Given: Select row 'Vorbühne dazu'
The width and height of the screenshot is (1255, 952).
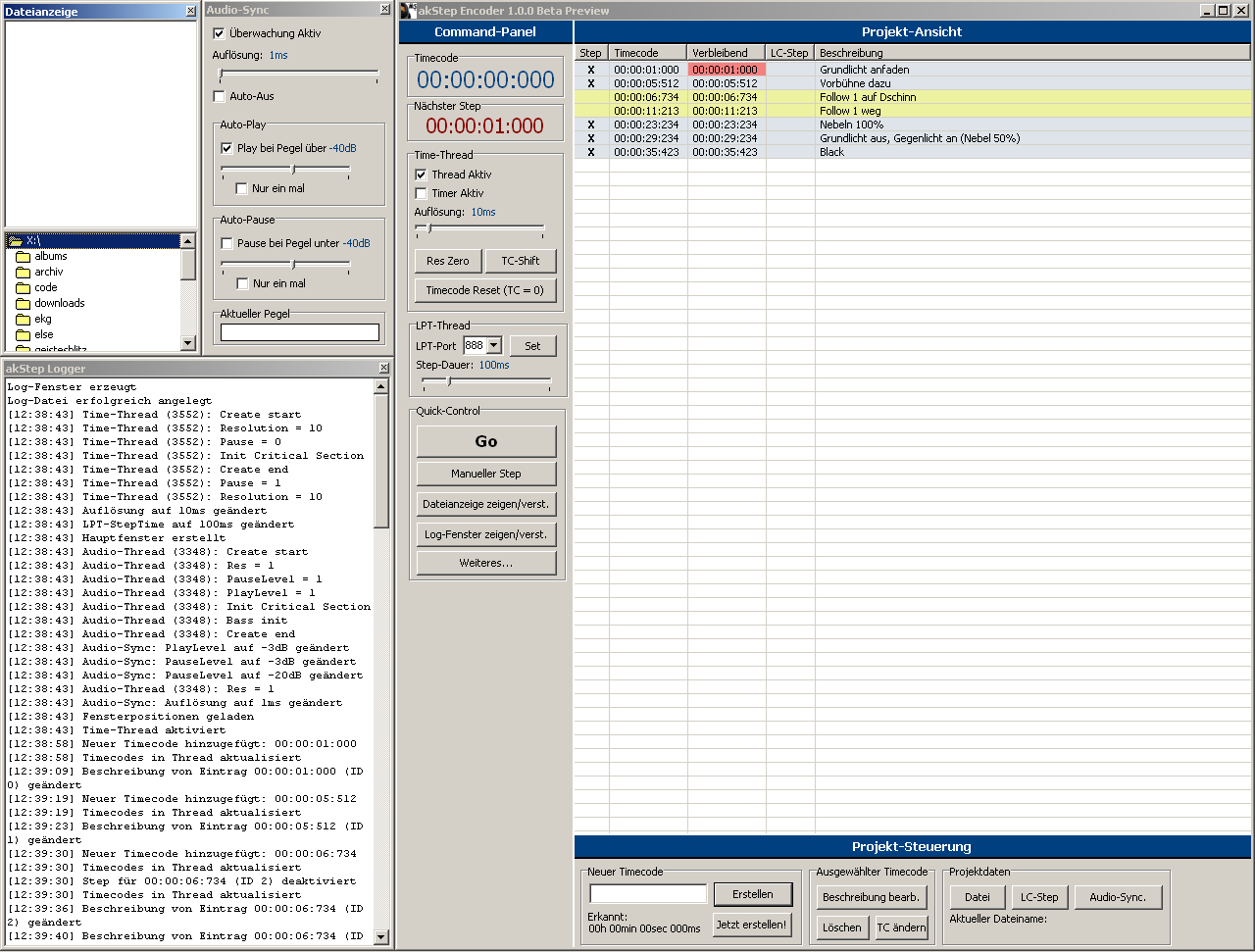Looking at the screenshot, I should [x=913, y=83].
